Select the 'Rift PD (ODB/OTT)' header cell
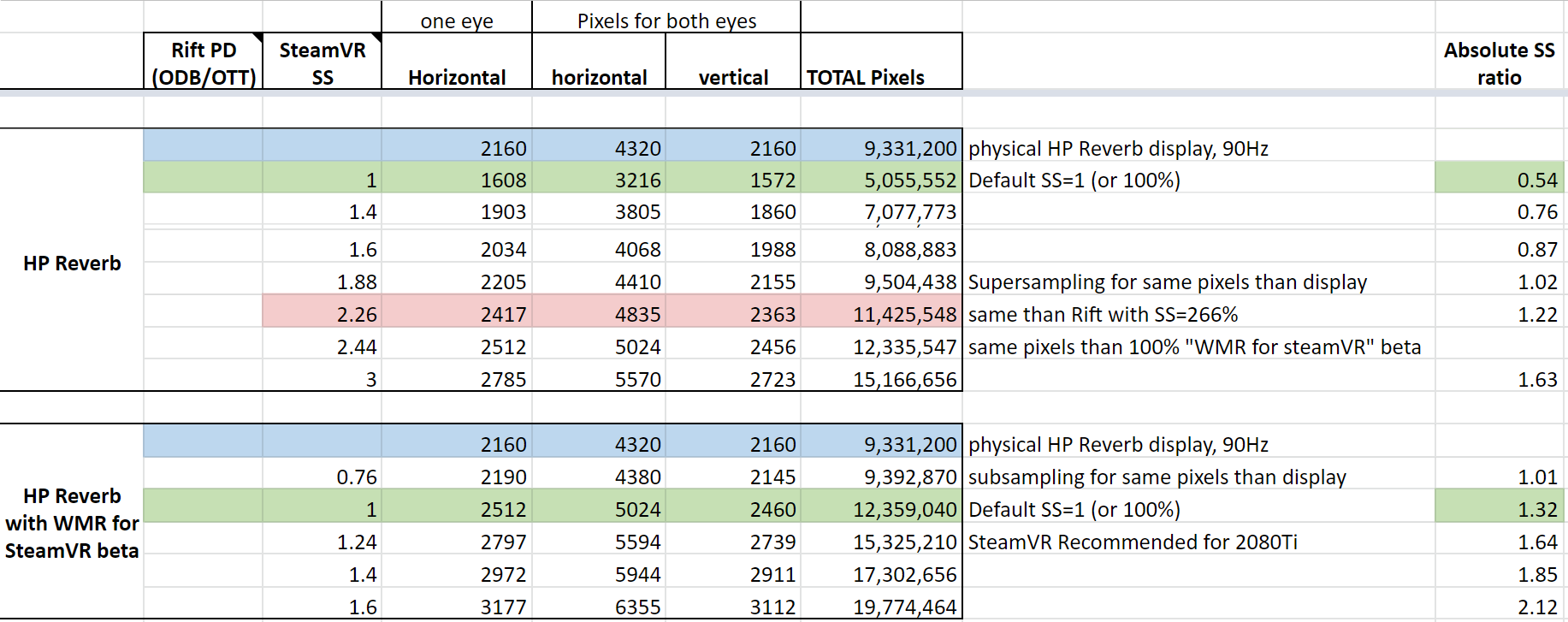This screenshot has width=1568, height=622. (x=203, y=62)
